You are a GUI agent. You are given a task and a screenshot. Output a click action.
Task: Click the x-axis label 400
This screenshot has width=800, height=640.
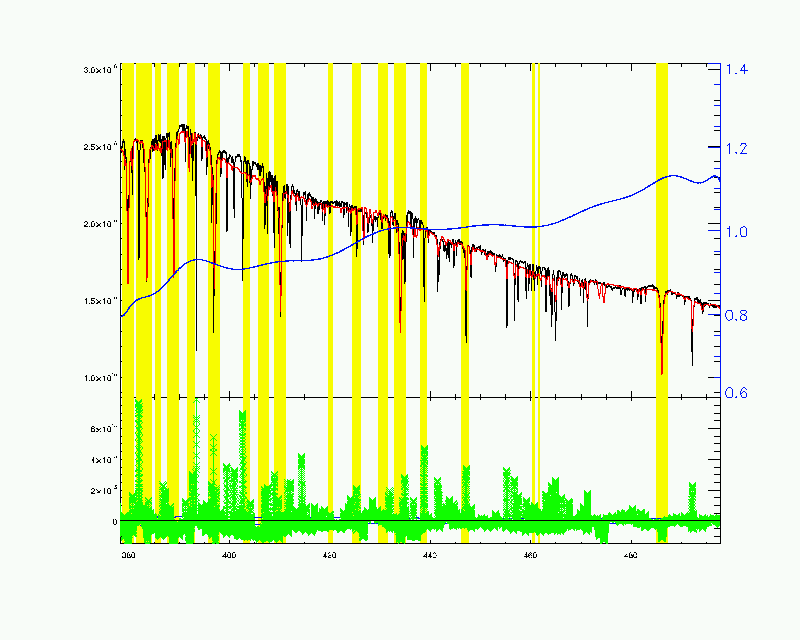pyautogui.click(x=229, y=555)
